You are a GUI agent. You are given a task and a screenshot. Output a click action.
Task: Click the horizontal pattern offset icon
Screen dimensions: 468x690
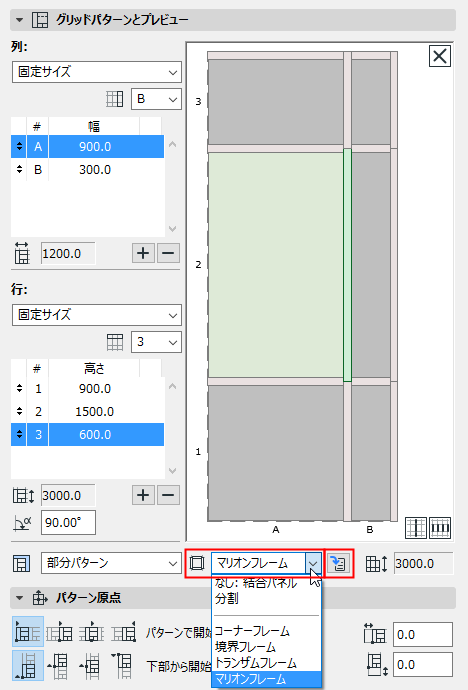point(374,634)
